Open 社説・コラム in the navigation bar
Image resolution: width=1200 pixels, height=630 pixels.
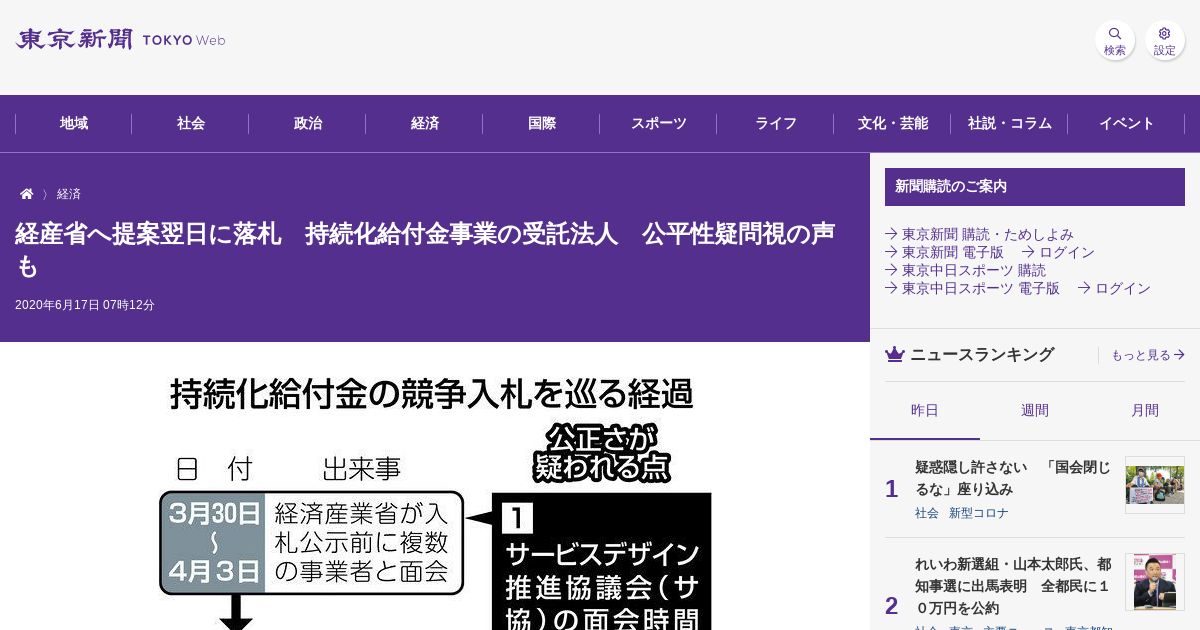pyautogui.click(x=1010, y=124)
